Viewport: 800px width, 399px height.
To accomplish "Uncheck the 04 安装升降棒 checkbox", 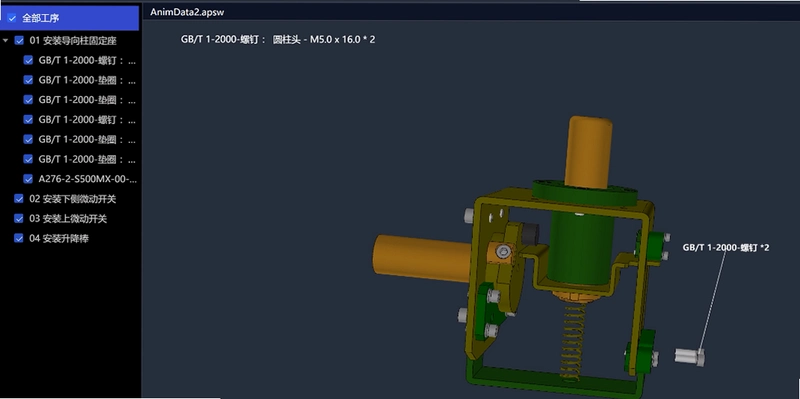I will (x=19, y=238).
